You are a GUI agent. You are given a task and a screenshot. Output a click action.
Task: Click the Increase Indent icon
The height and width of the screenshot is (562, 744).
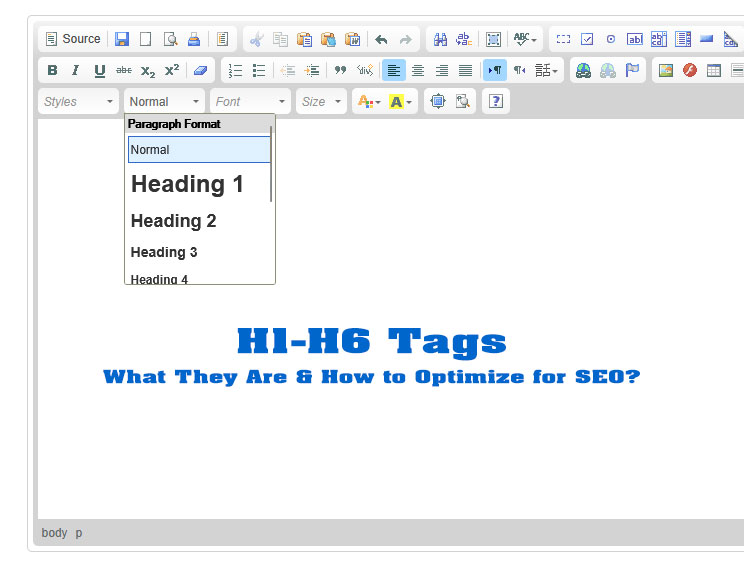point(312,70)
